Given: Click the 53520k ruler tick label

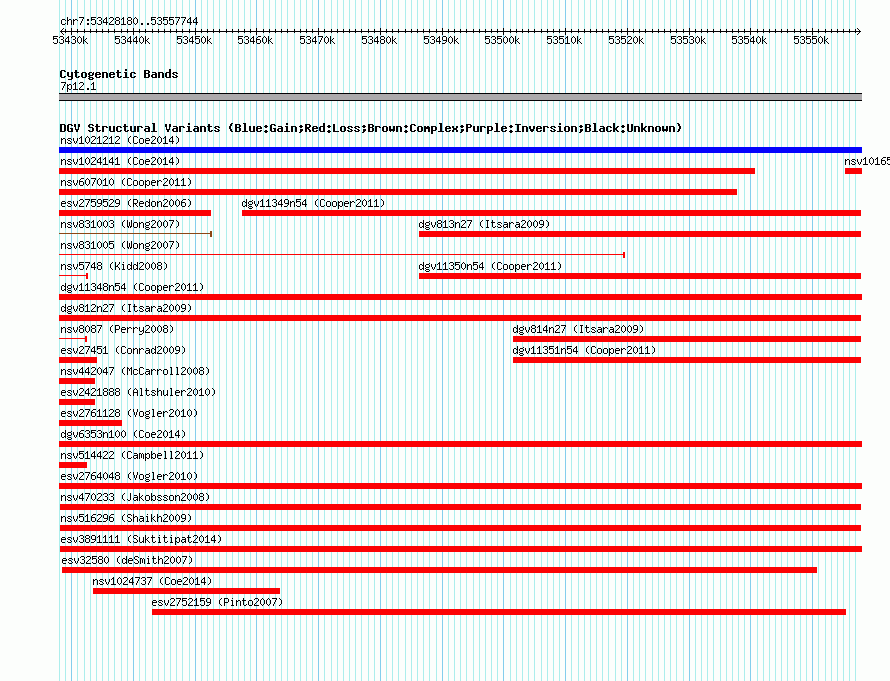Looking at the screenshot, I should tap(626, 40).
